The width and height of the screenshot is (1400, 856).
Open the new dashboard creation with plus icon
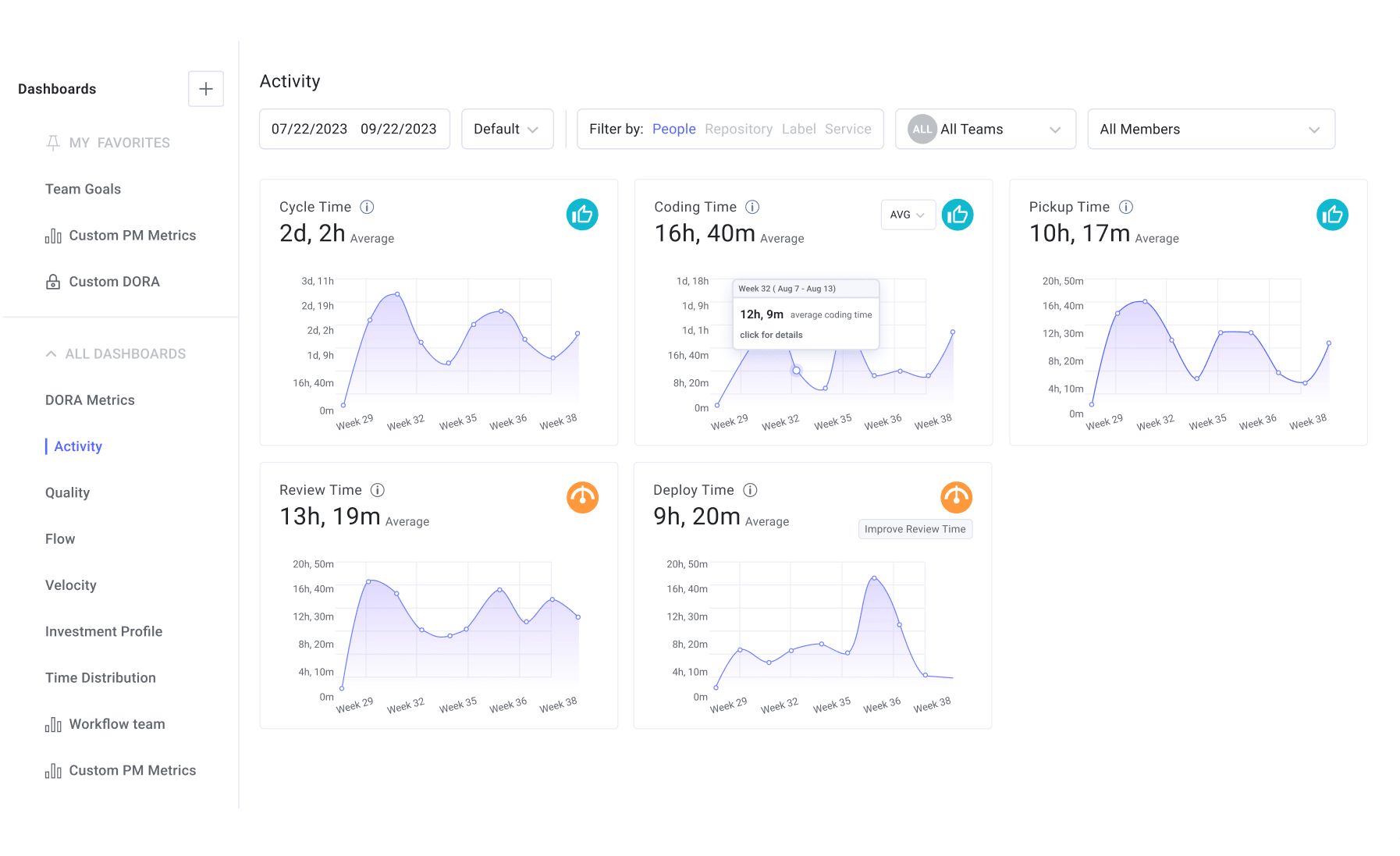205,88
